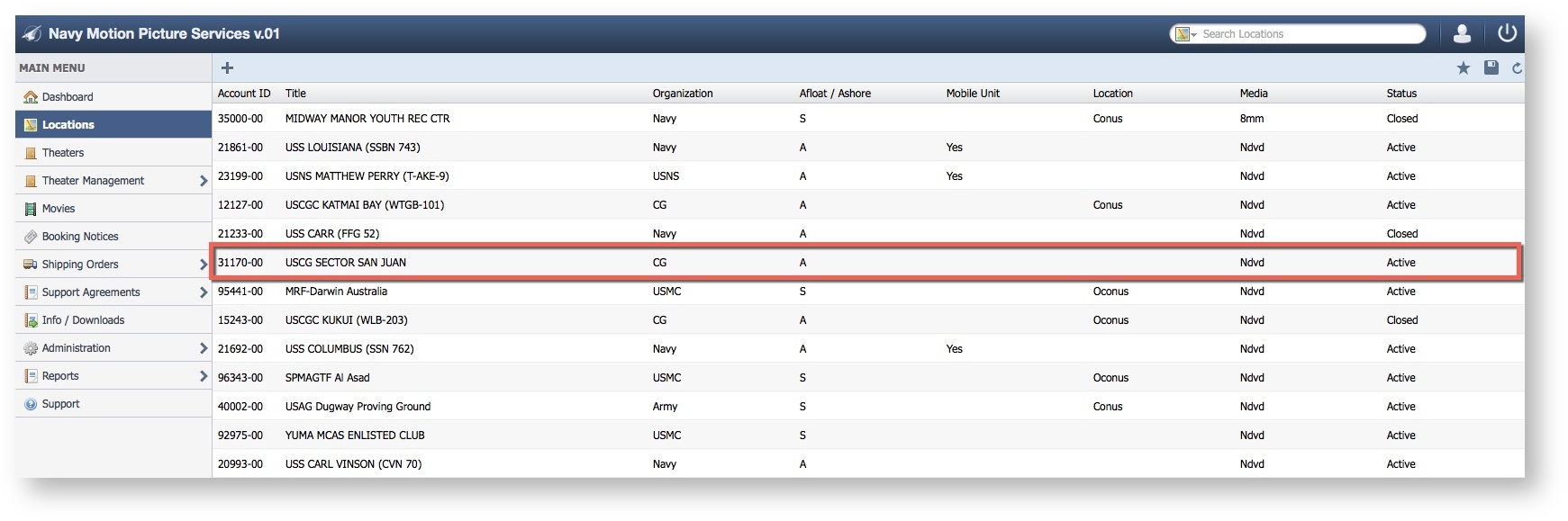Sort by Status column header
The width and height of the screenshot is (1568, 521).
pyautogui.click(x=1400, y=94)
